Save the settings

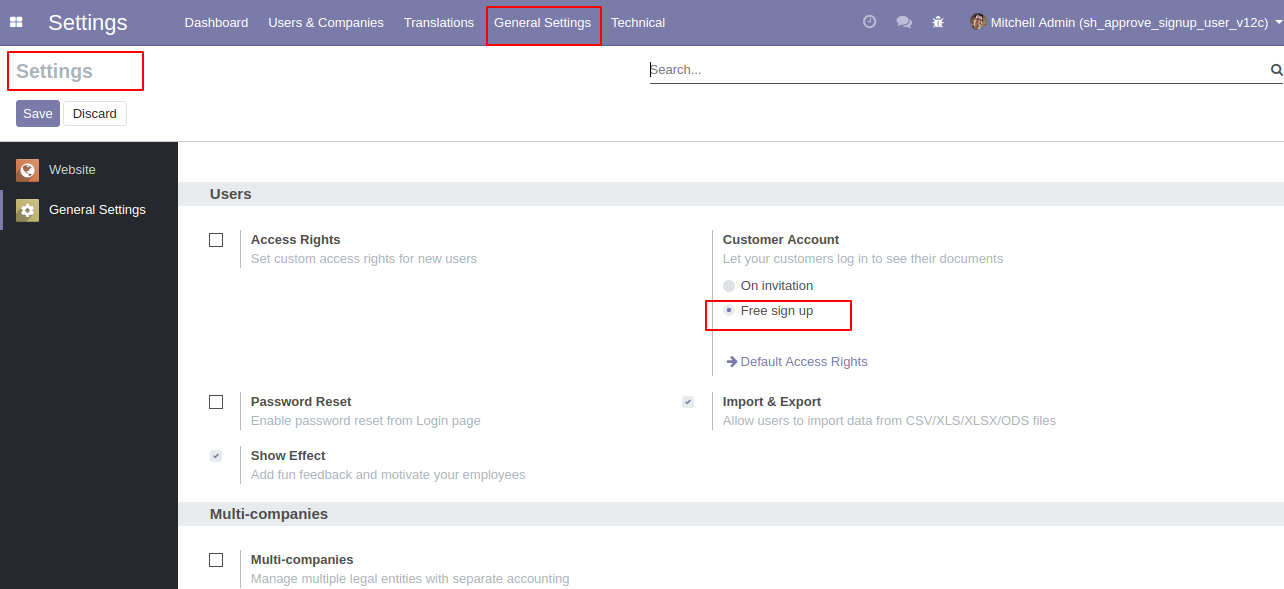pyautogui.click(x=38, y=113)
